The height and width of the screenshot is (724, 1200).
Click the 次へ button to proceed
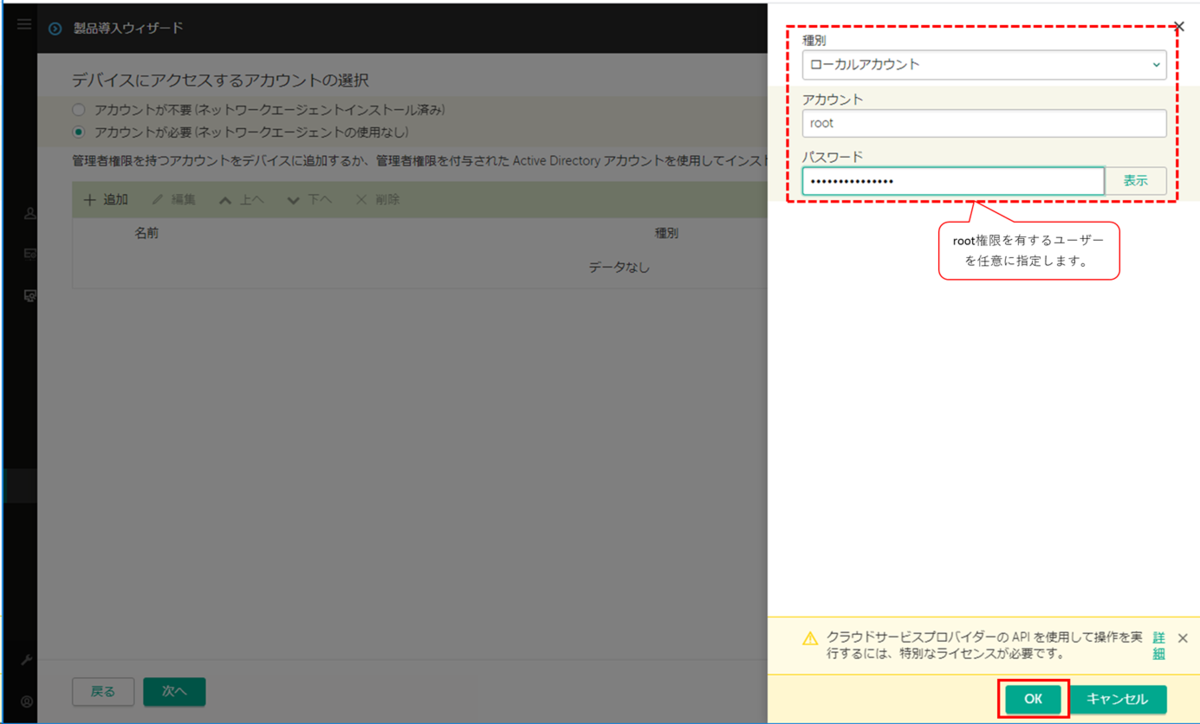click(174, 691)
